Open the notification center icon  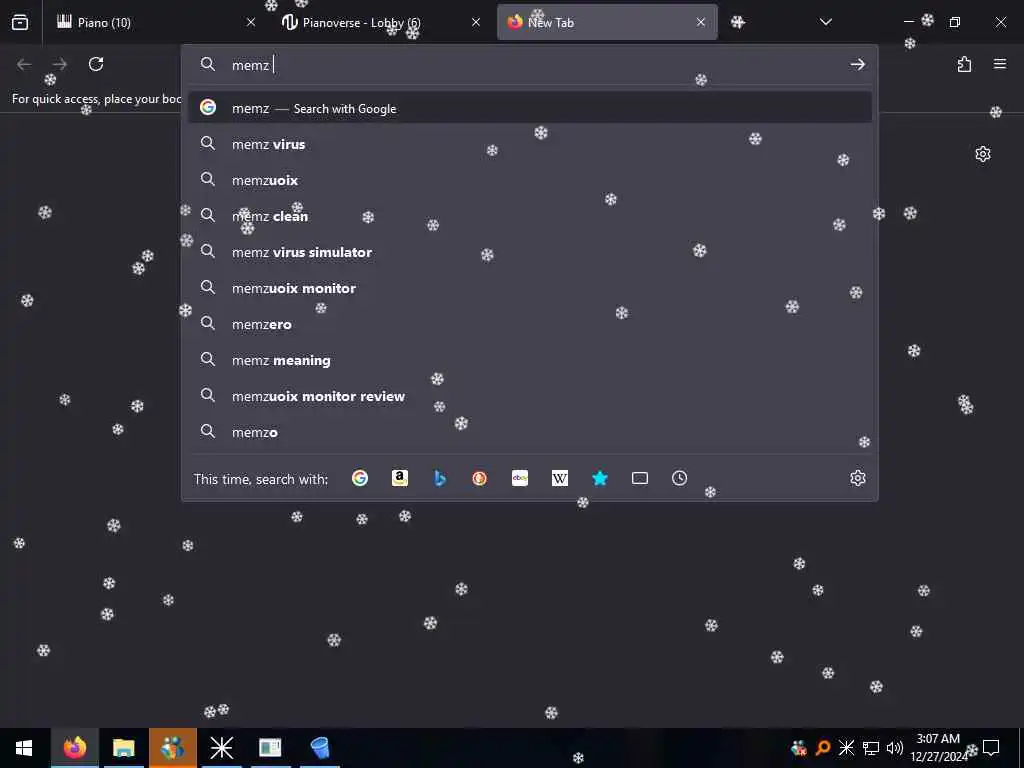coord(991,748)
